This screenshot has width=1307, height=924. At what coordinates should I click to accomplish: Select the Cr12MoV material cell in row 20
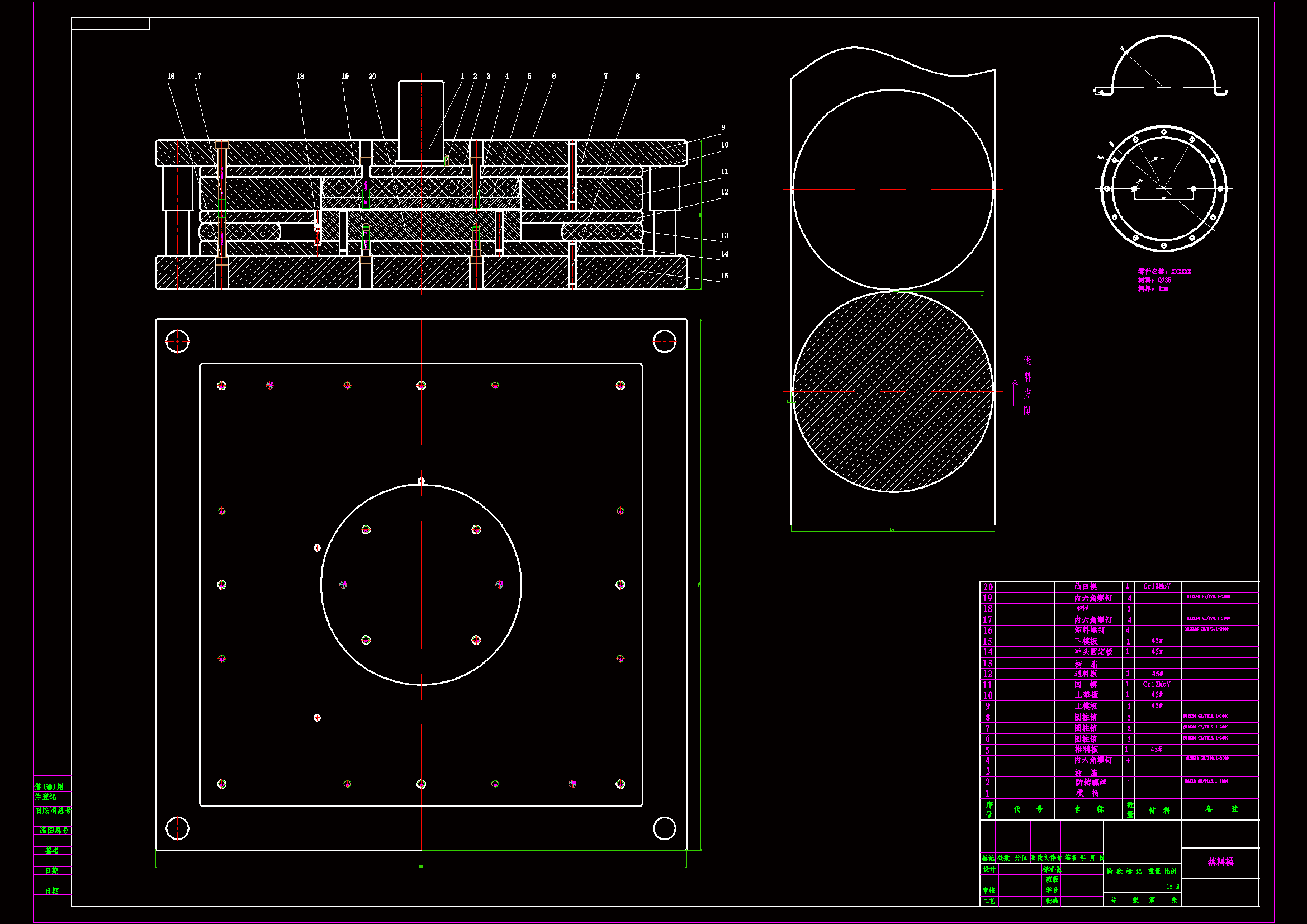pyautogui.click(x=1157, y=586)
